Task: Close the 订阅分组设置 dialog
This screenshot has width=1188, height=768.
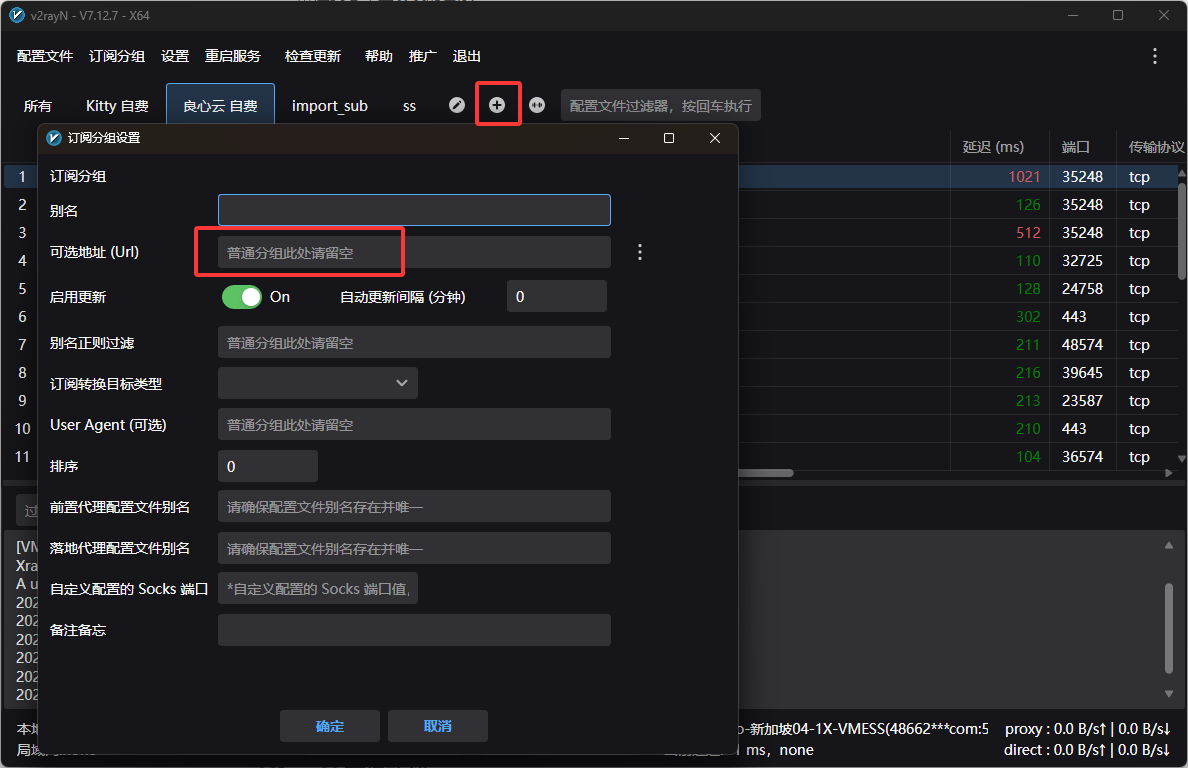Action: pyautogui.click(x=714, y=138)
